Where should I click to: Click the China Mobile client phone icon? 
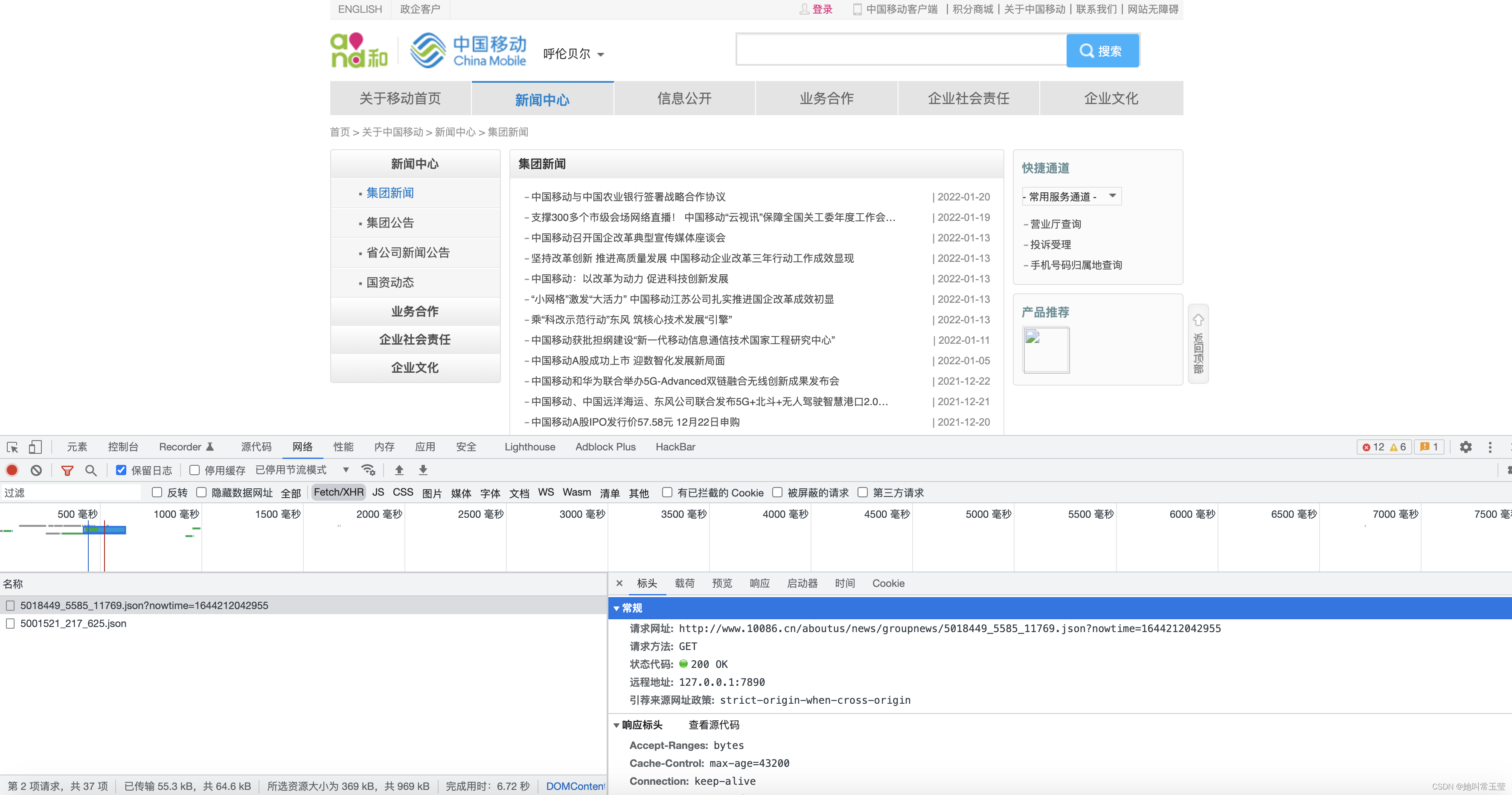click(857, 9)
